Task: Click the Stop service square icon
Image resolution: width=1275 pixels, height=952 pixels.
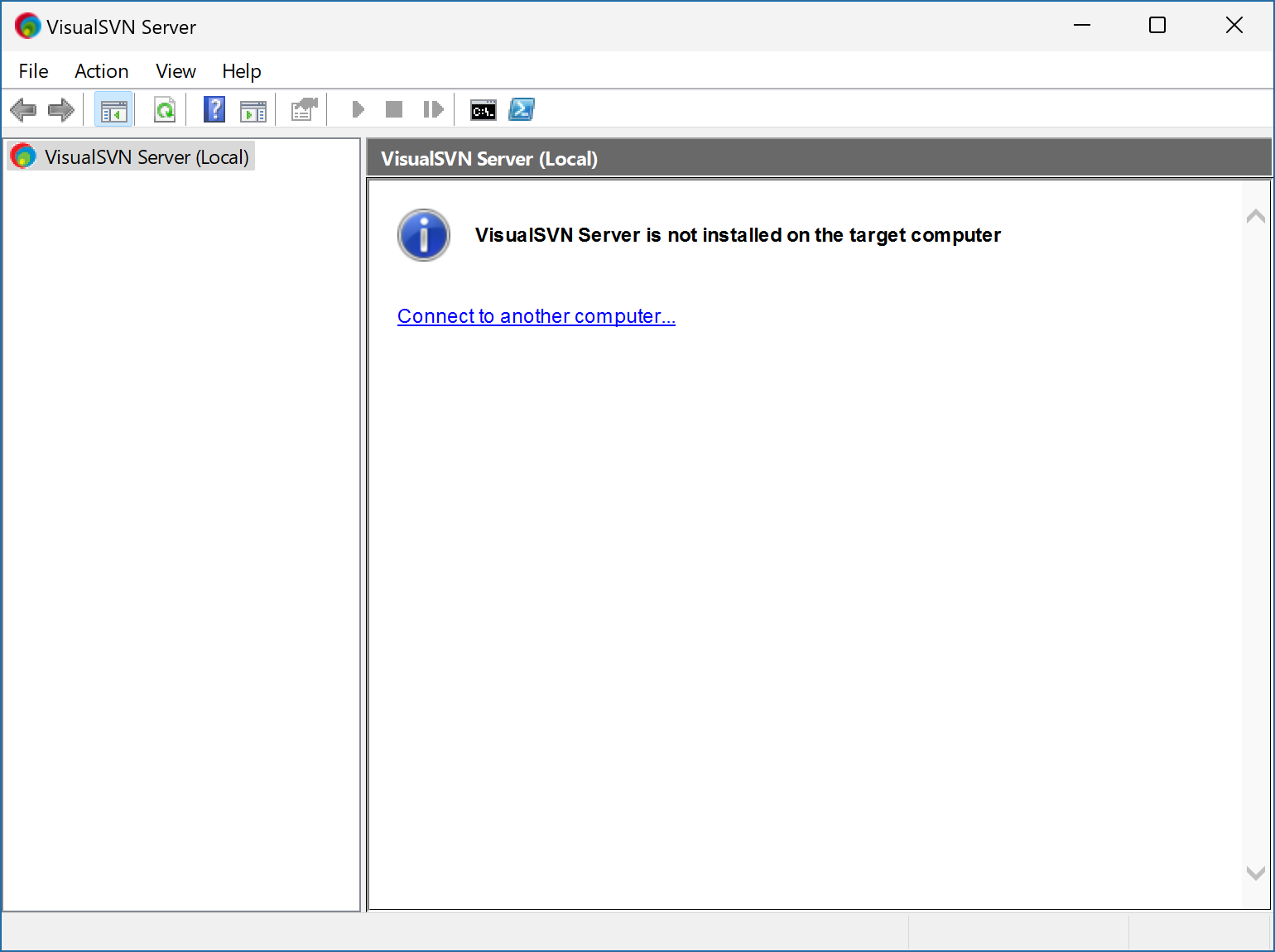Action: pos(394,109)
